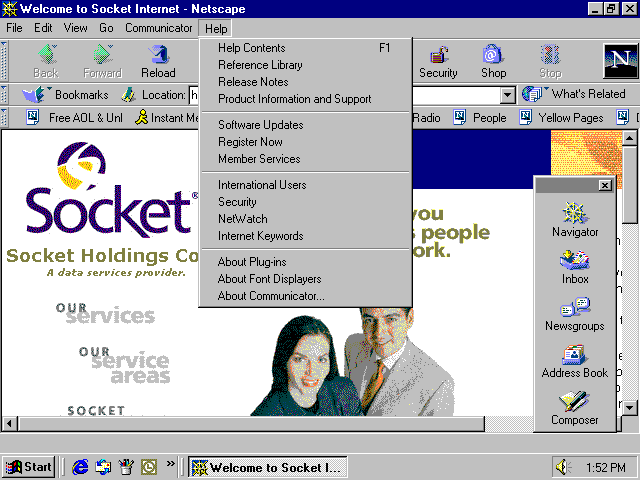The height and width of the screenshot is (480, 640).
Task: Open Internet Explorer from quick launch
Action: pyautogui.click(x=80, y=467)
